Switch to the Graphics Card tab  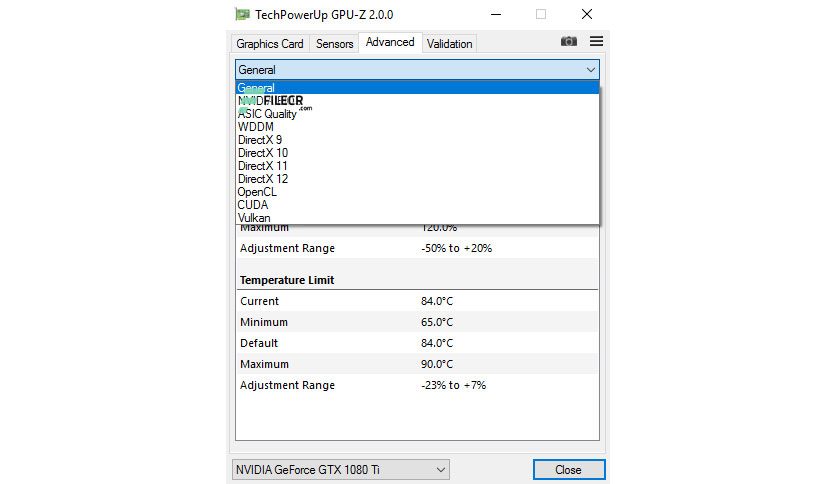point(270,44)
